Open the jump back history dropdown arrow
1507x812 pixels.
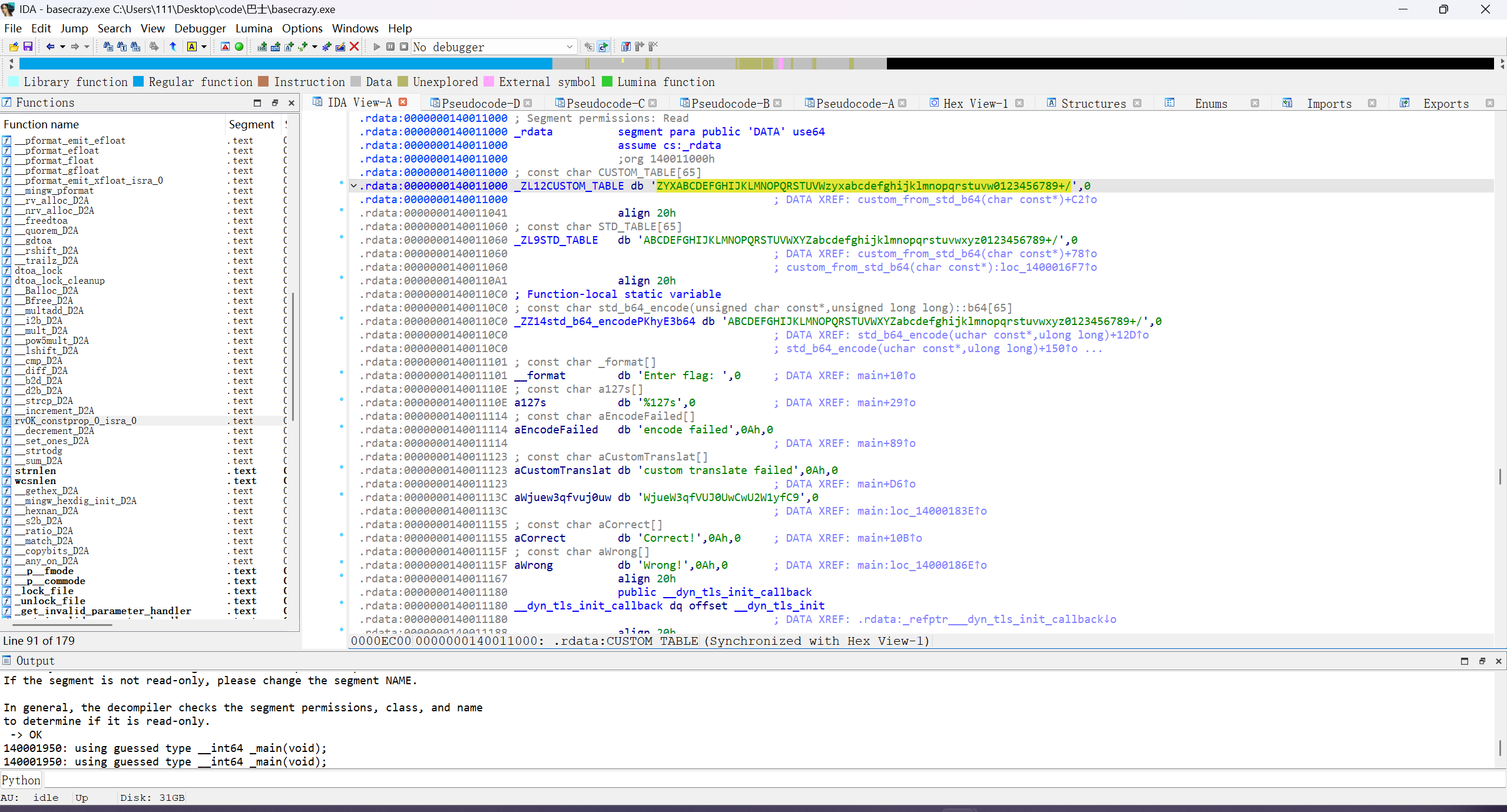[62, 47]
